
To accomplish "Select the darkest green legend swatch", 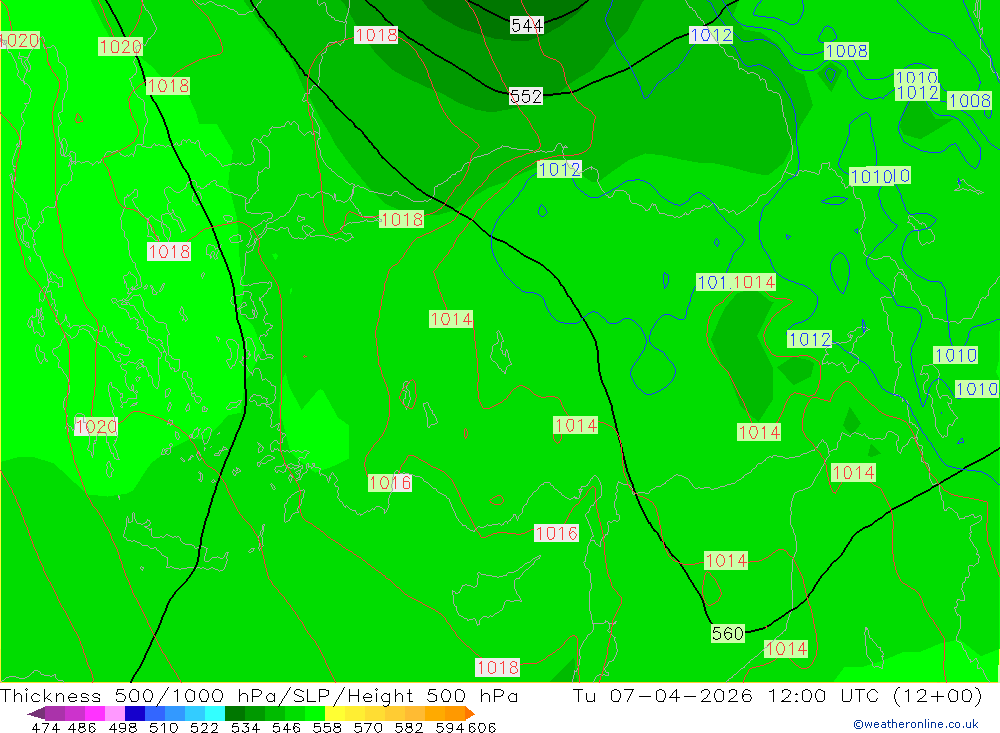I will 235,713.
